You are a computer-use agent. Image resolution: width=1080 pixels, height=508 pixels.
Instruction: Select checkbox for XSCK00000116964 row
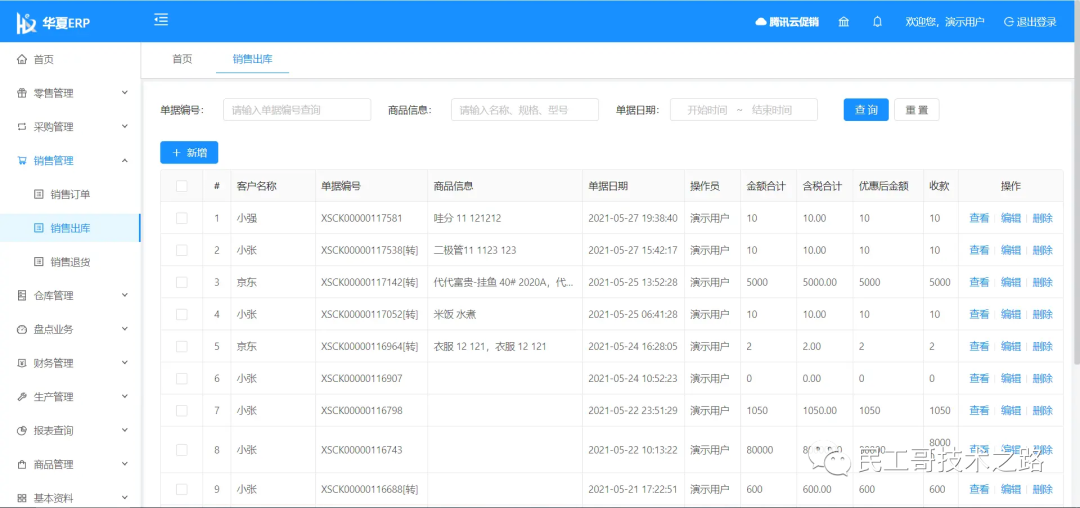[182, 346]
